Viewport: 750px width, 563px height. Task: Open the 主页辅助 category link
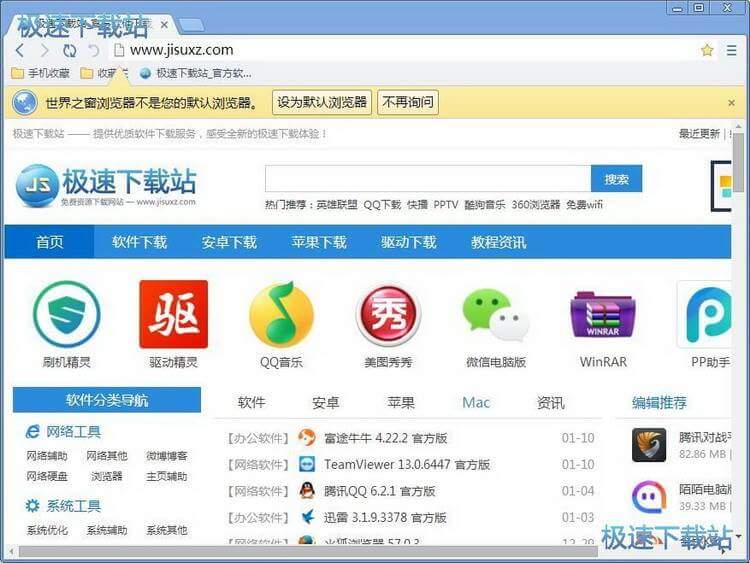click(x=166, y=476)
